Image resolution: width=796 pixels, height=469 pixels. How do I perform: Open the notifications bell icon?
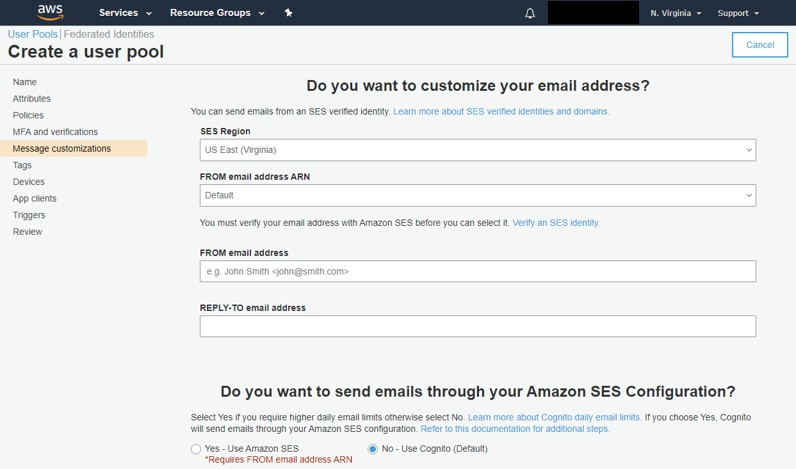530,13
